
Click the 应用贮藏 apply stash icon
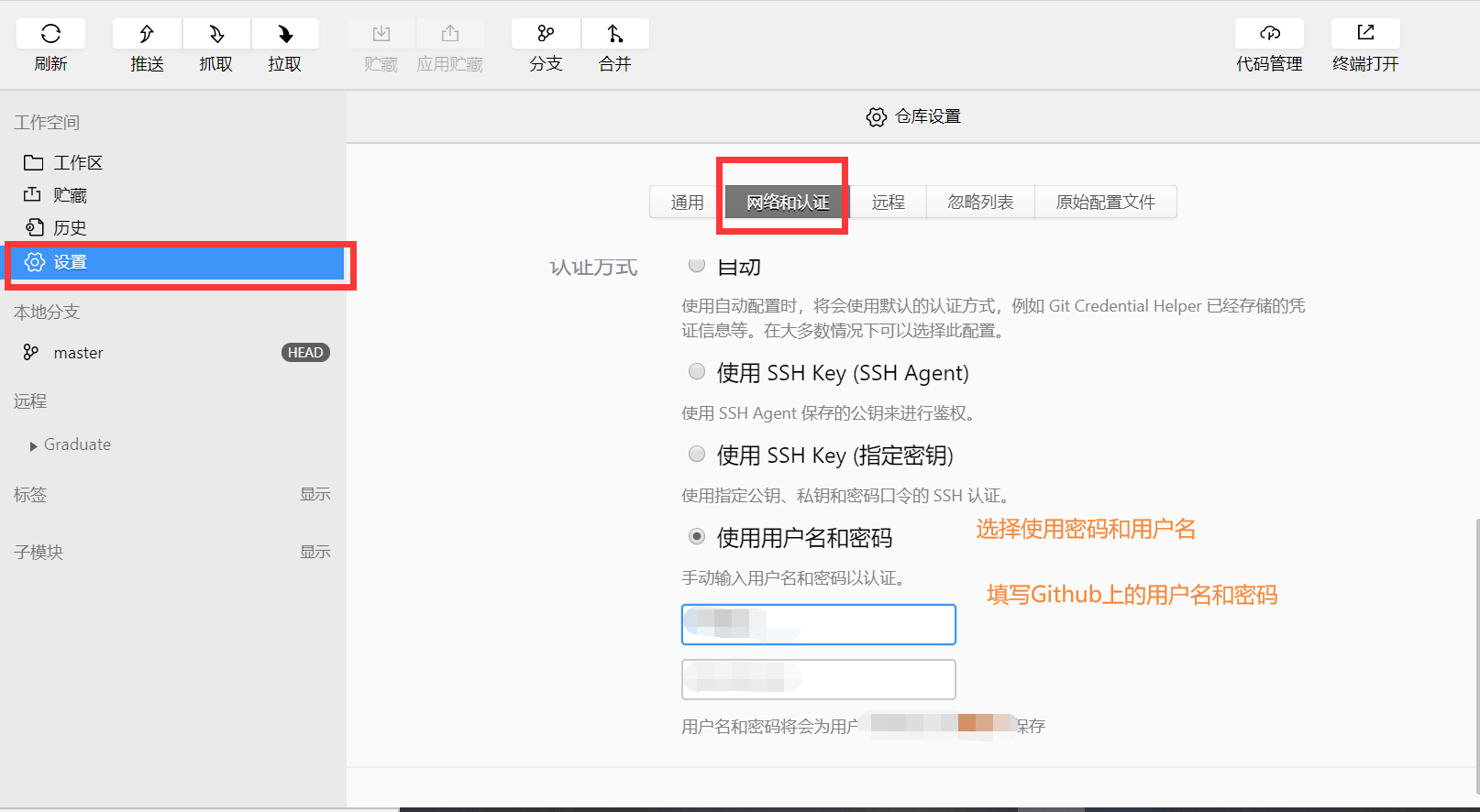(x=450, y=34)
